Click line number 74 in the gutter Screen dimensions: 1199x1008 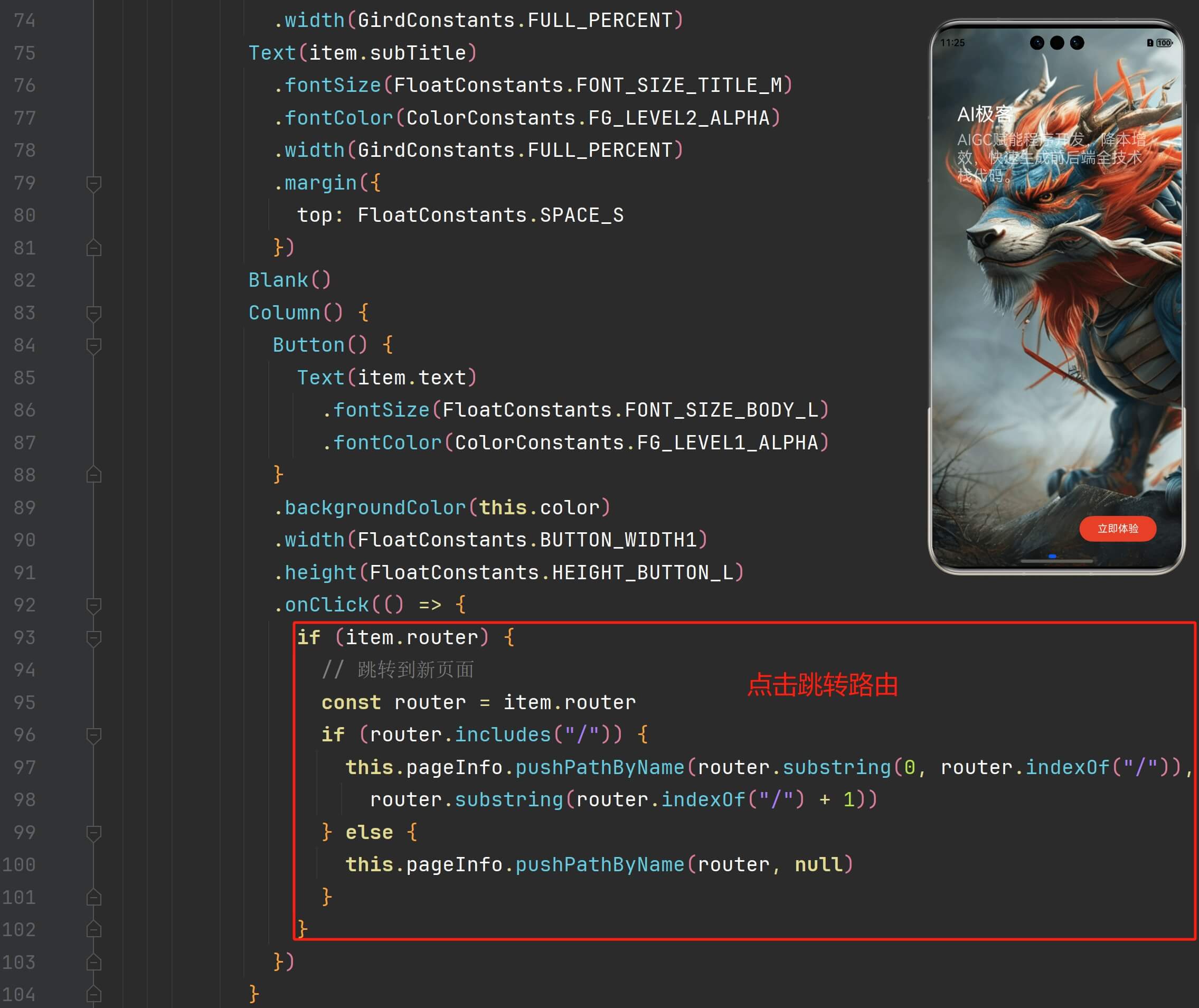(x=25, y=21)
